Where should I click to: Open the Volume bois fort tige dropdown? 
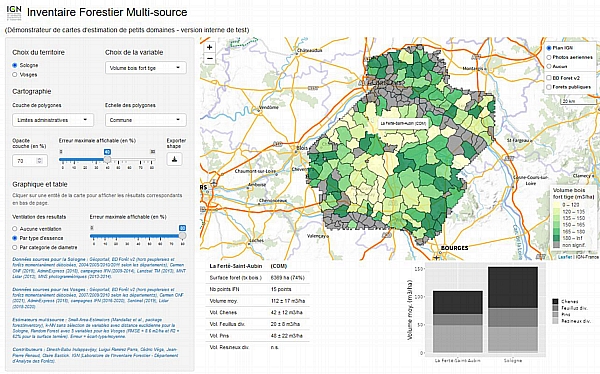(146, 68)
